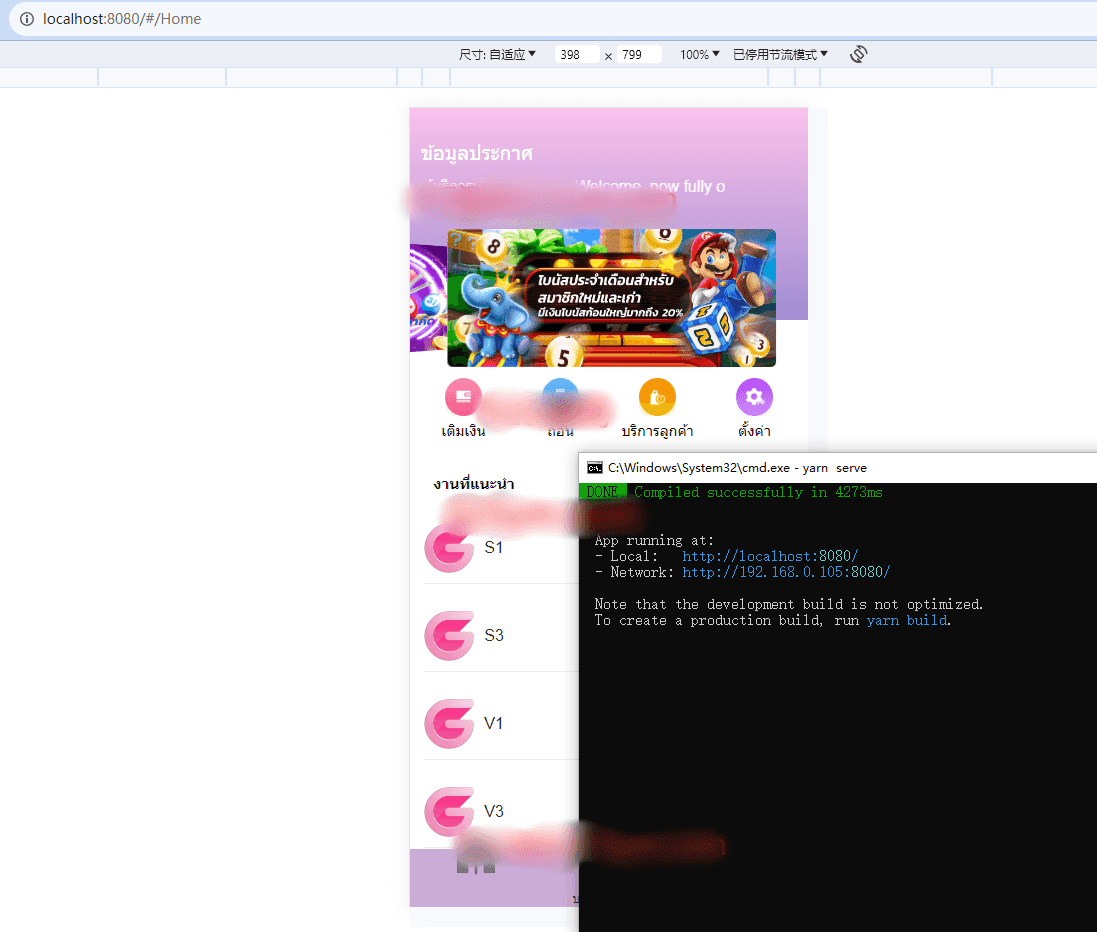Click the rotate device icon in toolbar
This screenshot has width=1097, height=932.
[858, 55]
